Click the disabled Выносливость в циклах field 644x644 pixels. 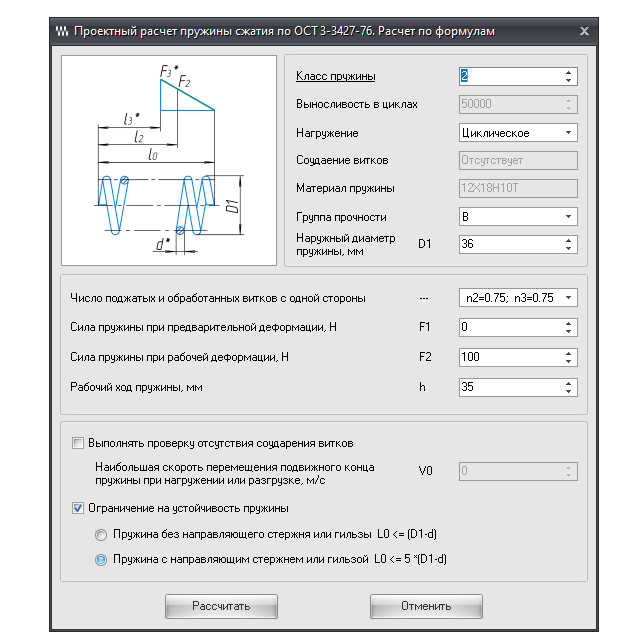[518, 104]
